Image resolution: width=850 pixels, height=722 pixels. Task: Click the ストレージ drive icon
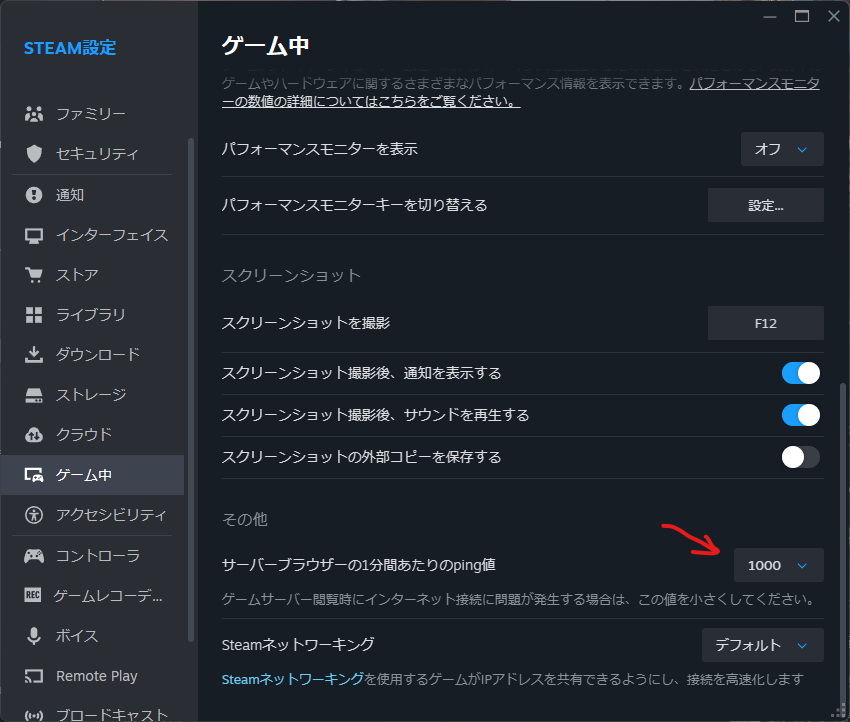34,395
